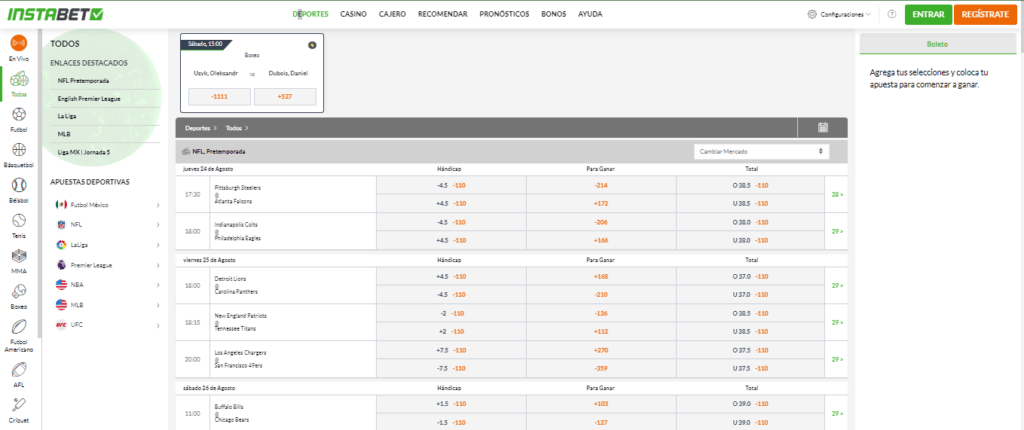Open the Bonos menu

(554, 14)
